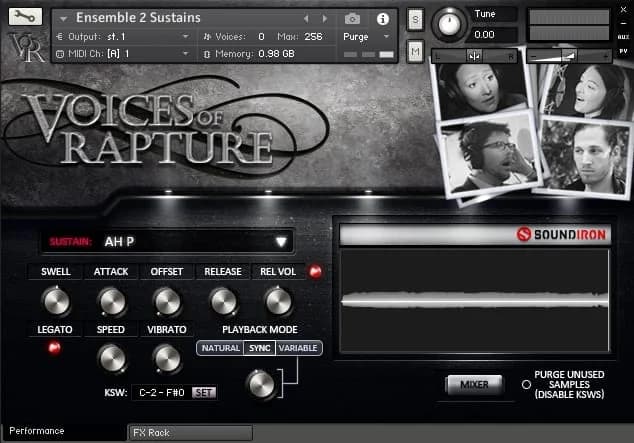Image resolution: width=634 pixels, height=443 pixels.
Task: Open the Purge dropdown menu
Action: pyautogui.click(x=366, y=37)
